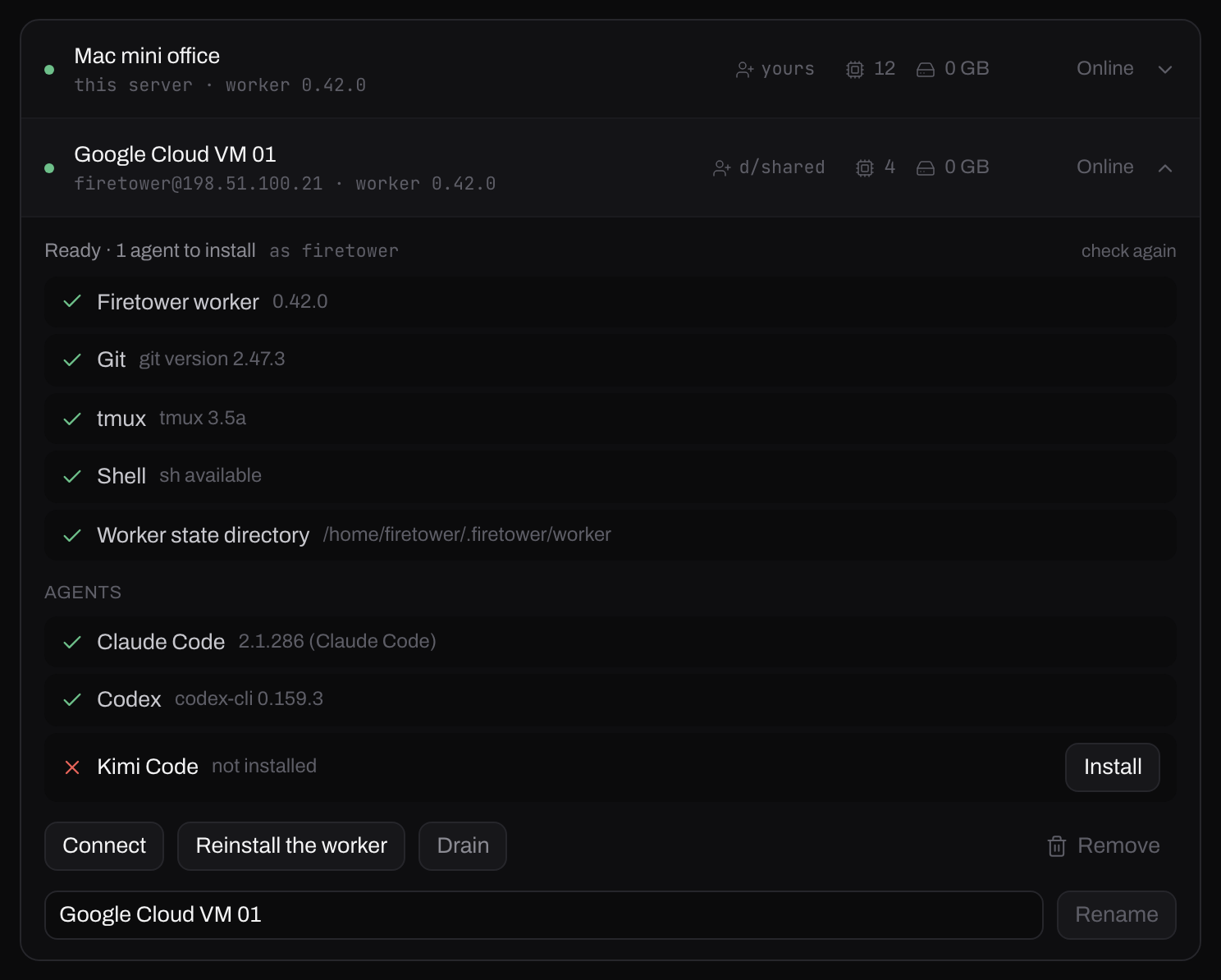The width and height of the screenshot is (1221, 980).
Task: Select the 'Google Cloud VM 01' server title
Action: [x=175, y=154]
